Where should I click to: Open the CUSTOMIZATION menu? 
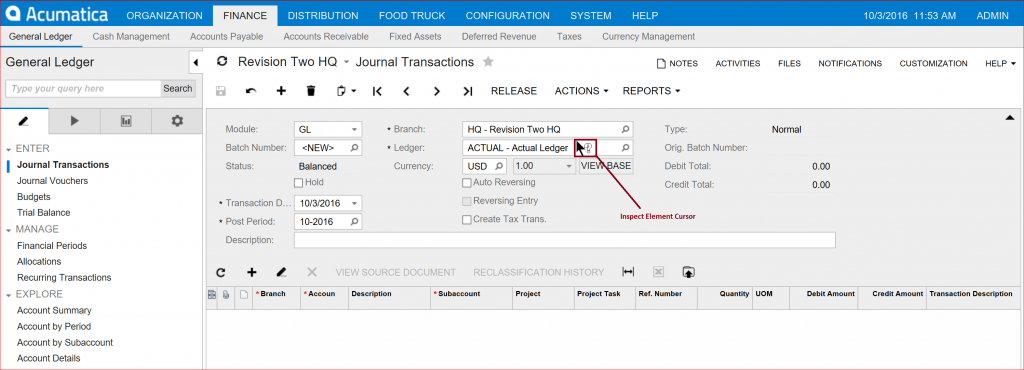[x=933, y=63]
